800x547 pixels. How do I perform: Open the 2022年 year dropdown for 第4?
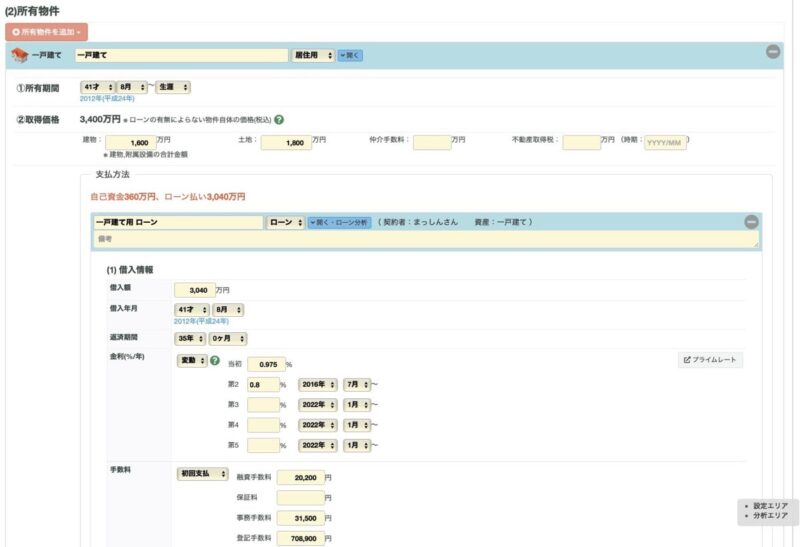tap(317, 425)
